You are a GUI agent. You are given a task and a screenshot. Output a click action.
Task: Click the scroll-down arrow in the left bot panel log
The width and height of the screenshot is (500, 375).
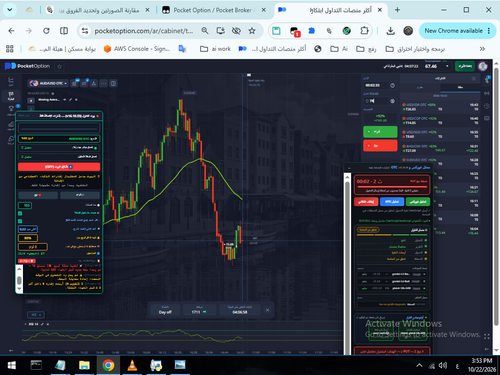coord(19,289)
